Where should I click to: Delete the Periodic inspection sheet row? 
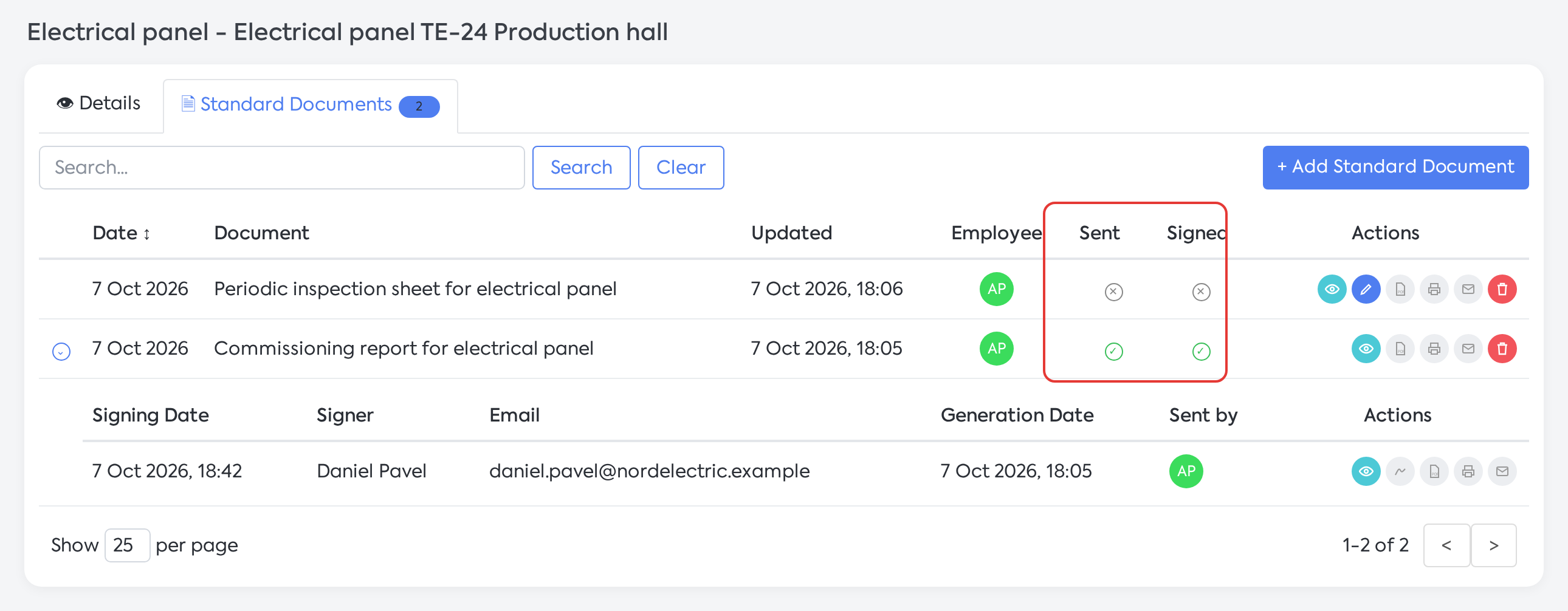[x=1502, y=289]
